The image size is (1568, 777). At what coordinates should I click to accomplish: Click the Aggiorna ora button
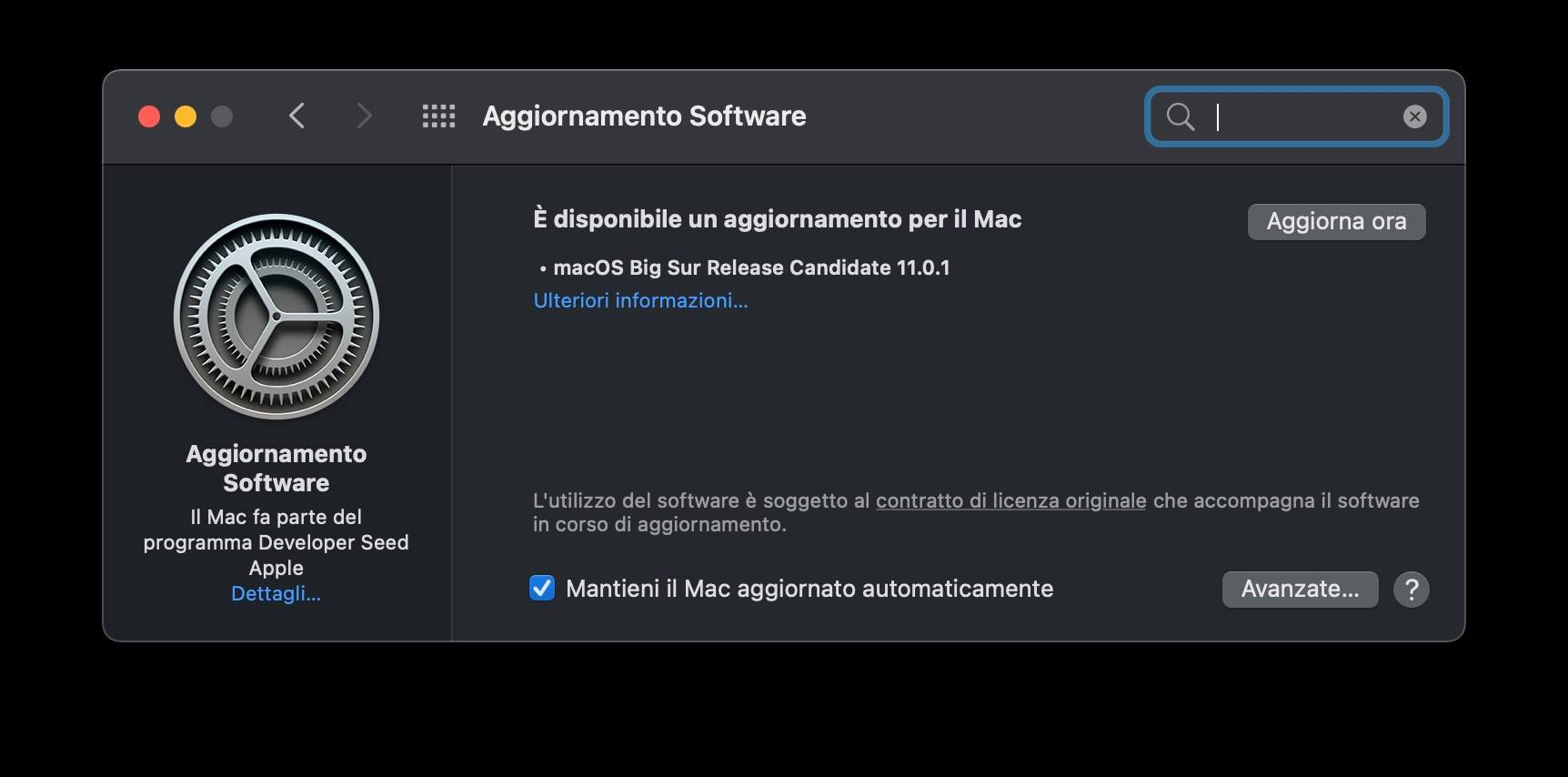pos(1336,221)
